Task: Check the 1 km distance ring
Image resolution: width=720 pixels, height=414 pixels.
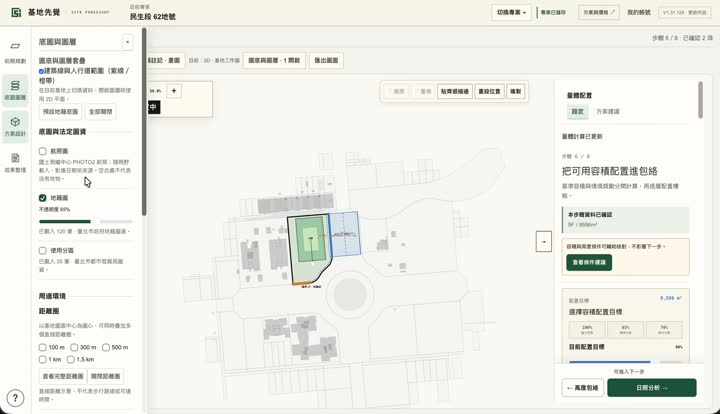Action: point(43,359)
